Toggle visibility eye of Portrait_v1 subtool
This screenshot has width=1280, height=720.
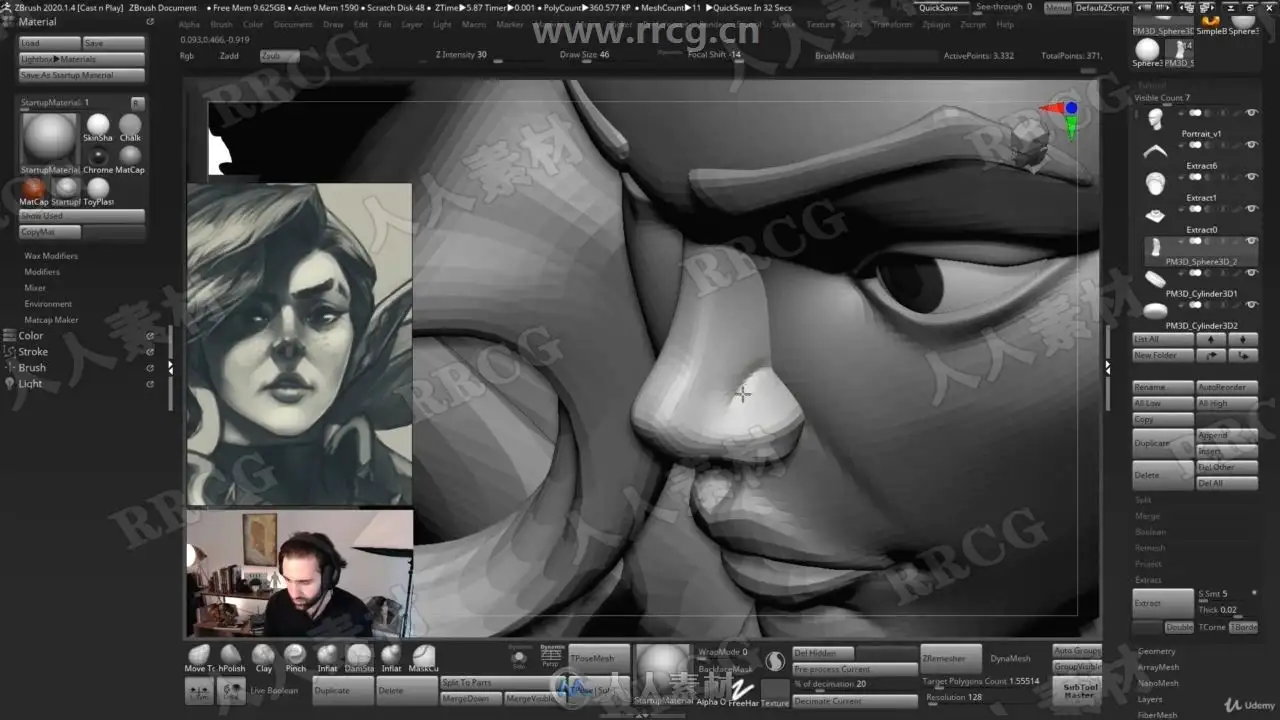click(x=1251, y=113)
